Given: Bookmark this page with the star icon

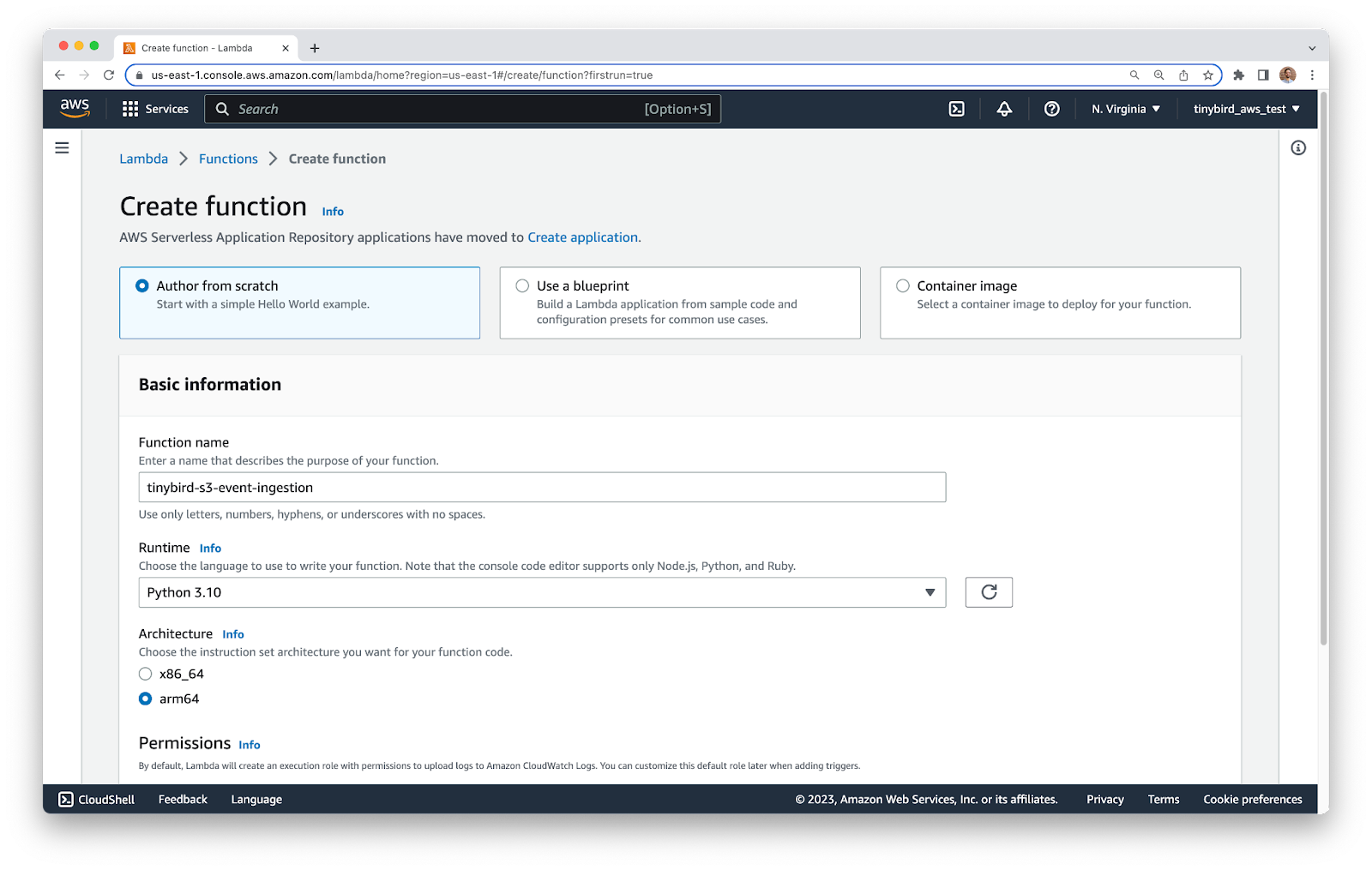Looking at the screenshot, I should tap(1208, 75).
